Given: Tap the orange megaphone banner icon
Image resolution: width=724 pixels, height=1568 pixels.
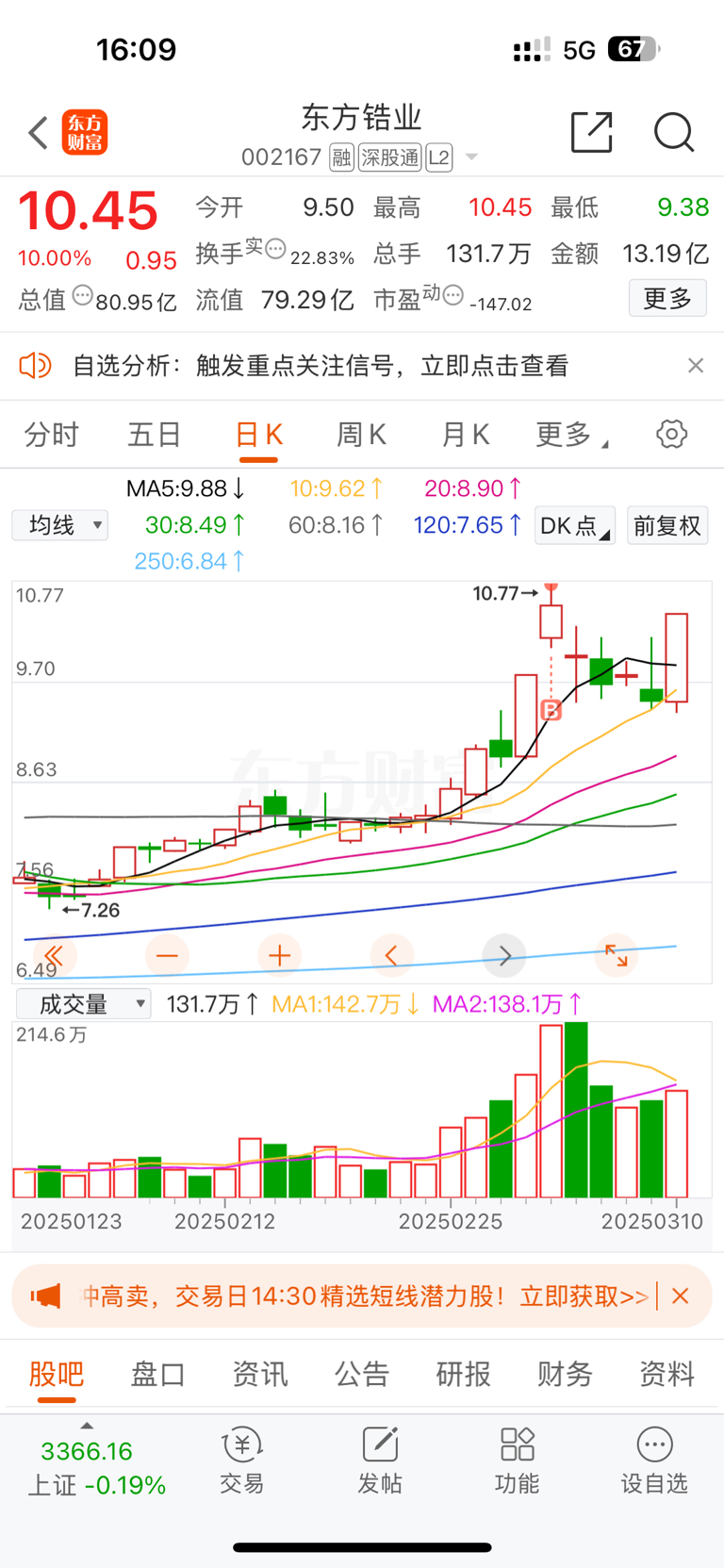Looking at the screenshot, I should 46,1296.
